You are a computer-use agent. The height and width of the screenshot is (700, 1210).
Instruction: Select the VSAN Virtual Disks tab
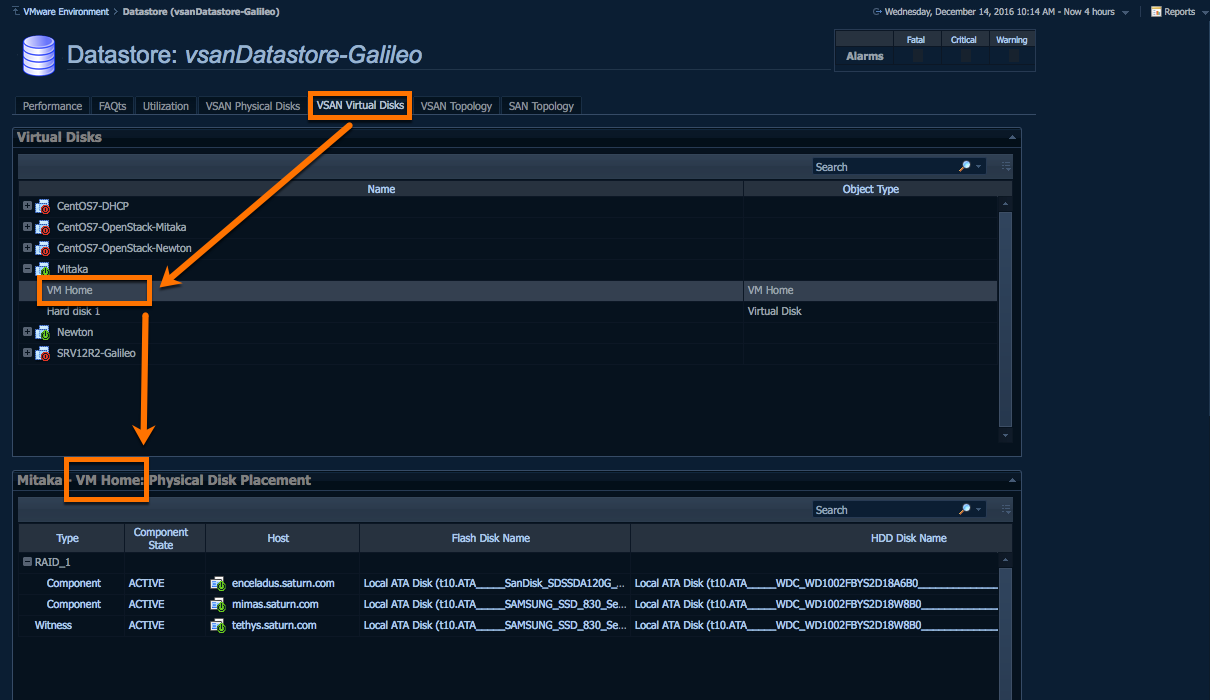(x=360, y=105)
